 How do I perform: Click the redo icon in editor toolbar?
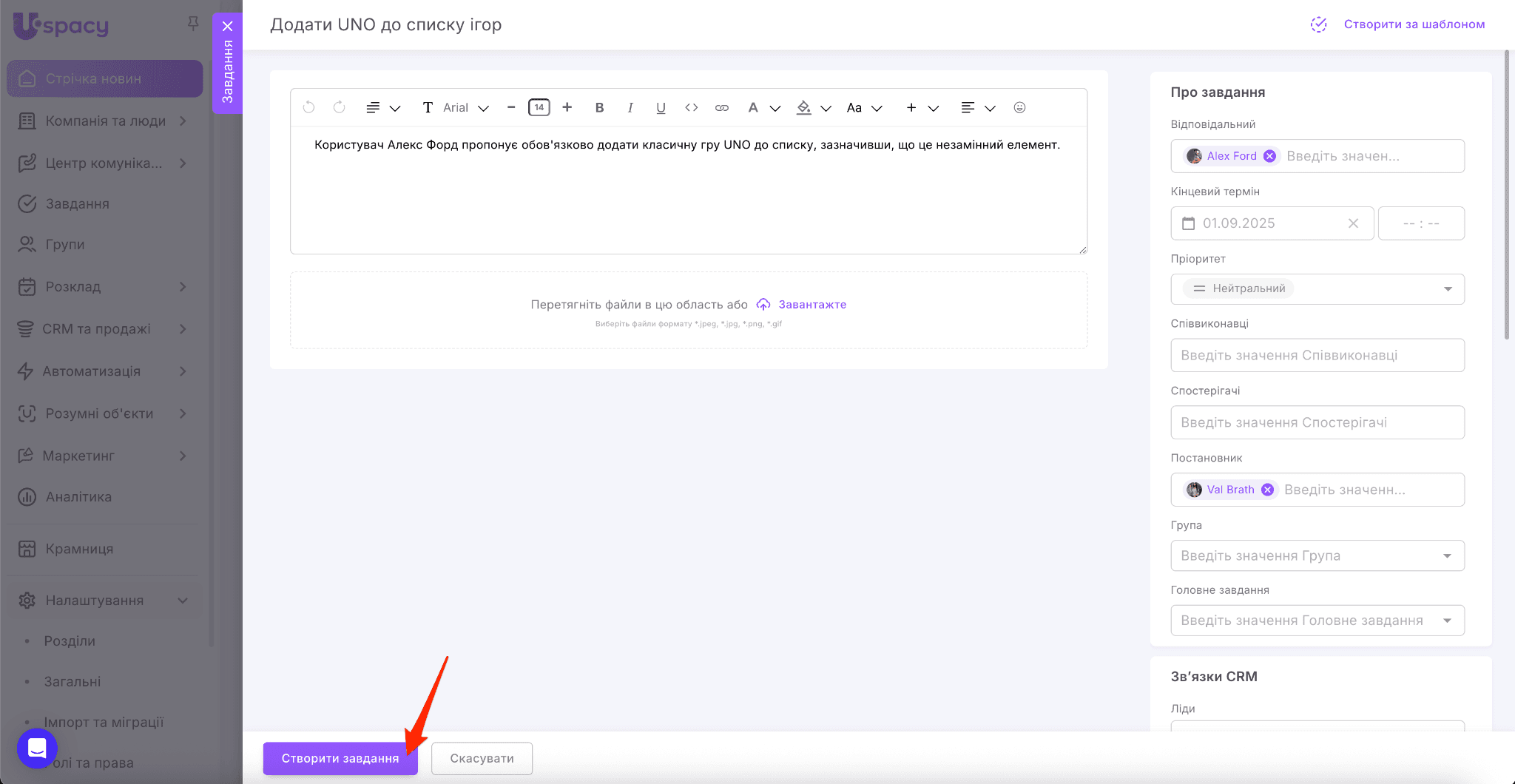pyautogui.click(x=339, y=107)
